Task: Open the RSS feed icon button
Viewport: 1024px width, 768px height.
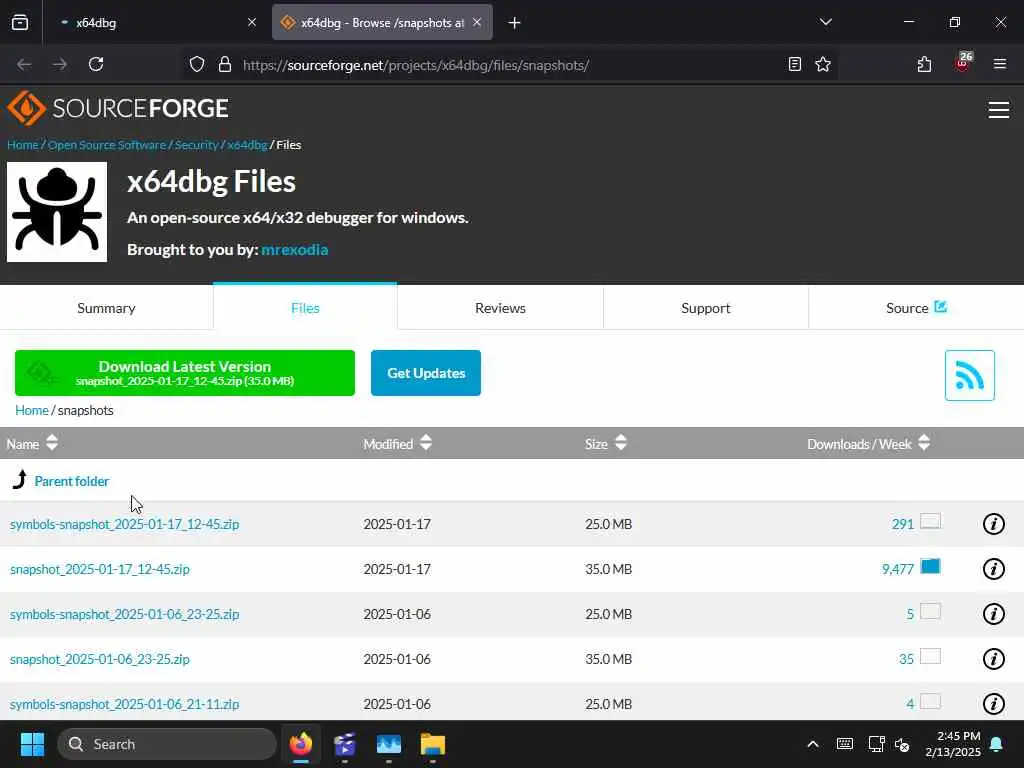Action: (x=969, y=376)
